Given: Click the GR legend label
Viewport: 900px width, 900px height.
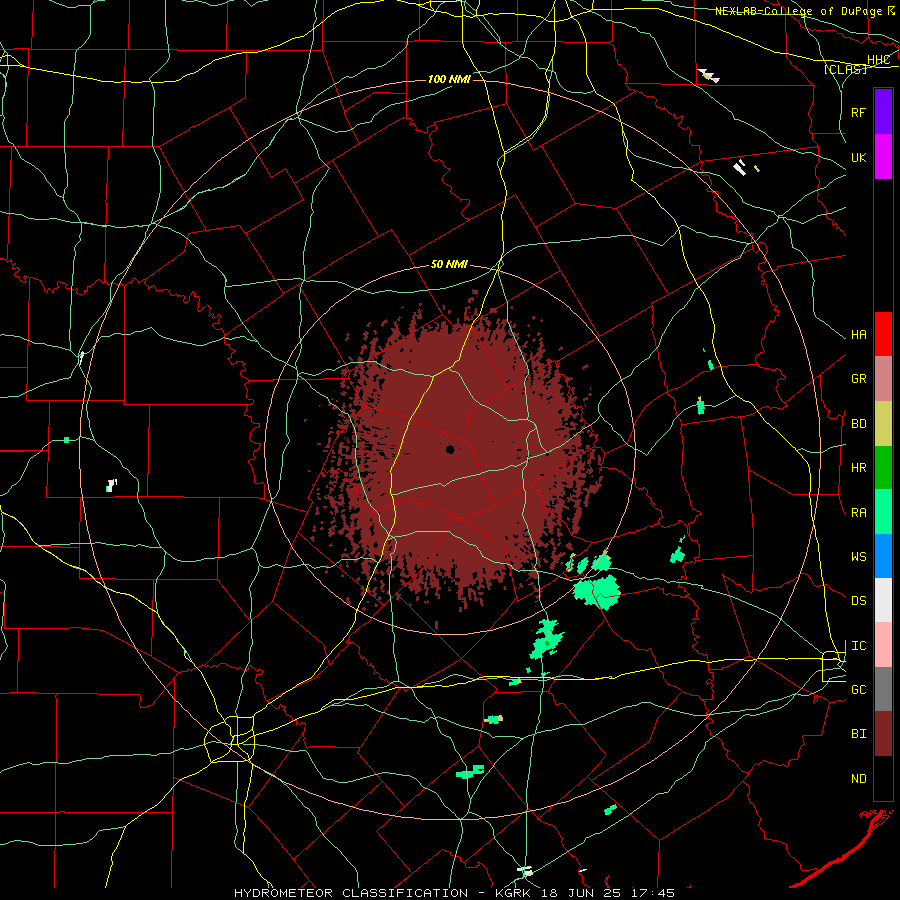Looking at the screenshot, I should tap(858, 379).
